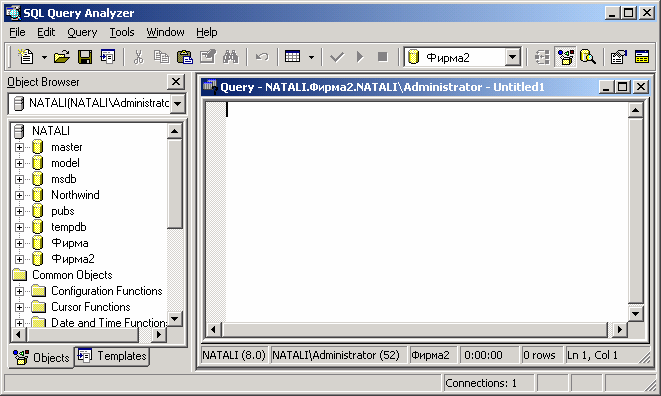Click the query editor scroll-right arrow
The image size is (661, 396).
619,329
